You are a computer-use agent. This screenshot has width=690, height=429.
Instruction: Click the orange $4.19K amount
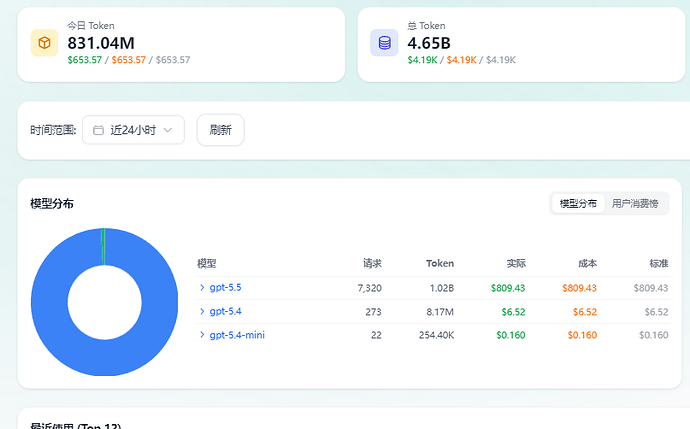[x=462, y=60]
